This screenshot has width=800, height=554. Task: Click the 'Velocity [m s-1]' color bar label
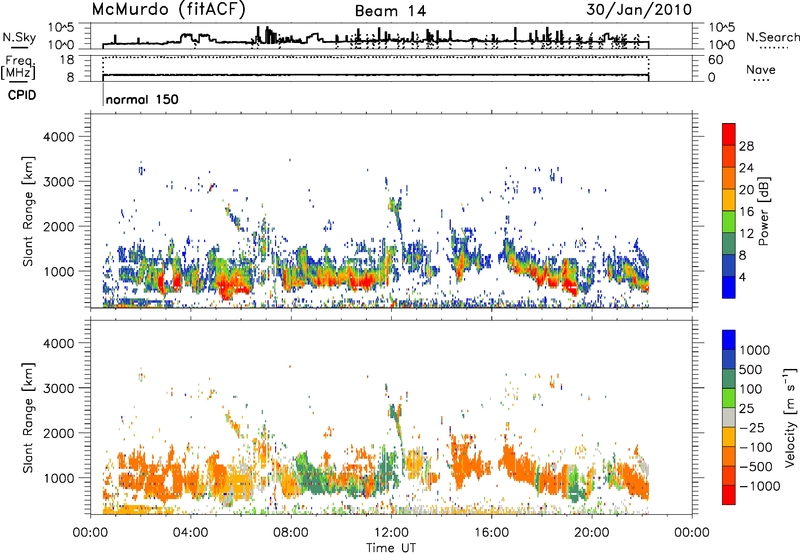point(790,417)
